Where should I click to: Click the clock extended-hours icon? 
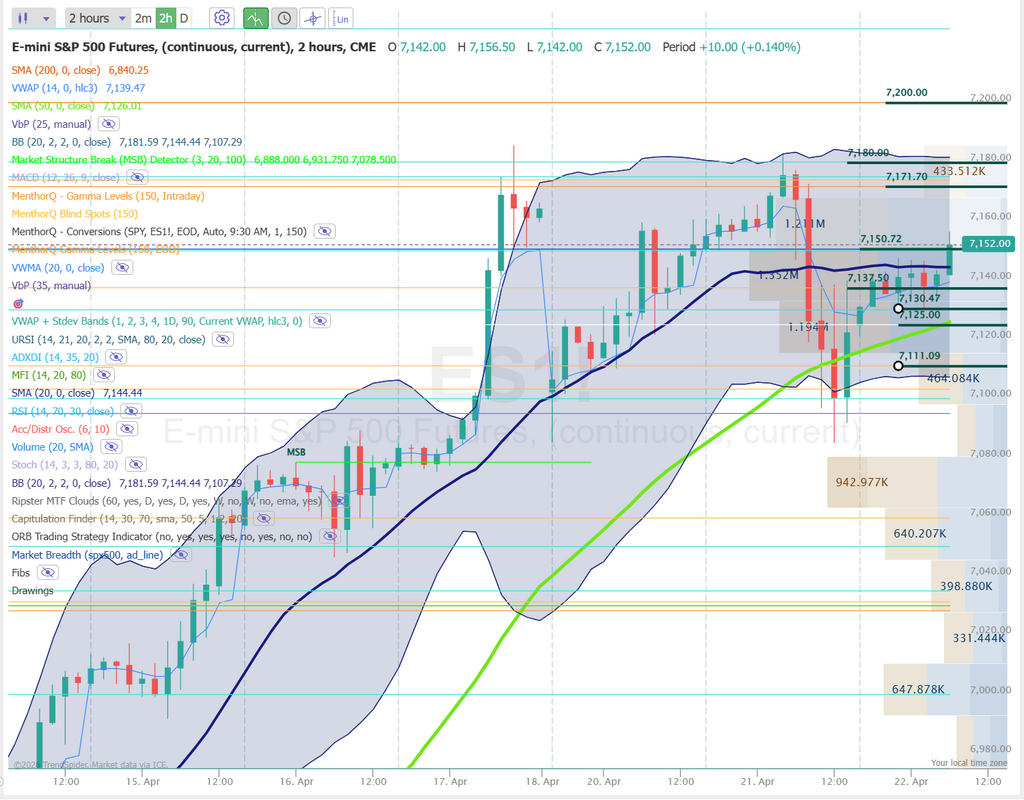pos(285,18)
